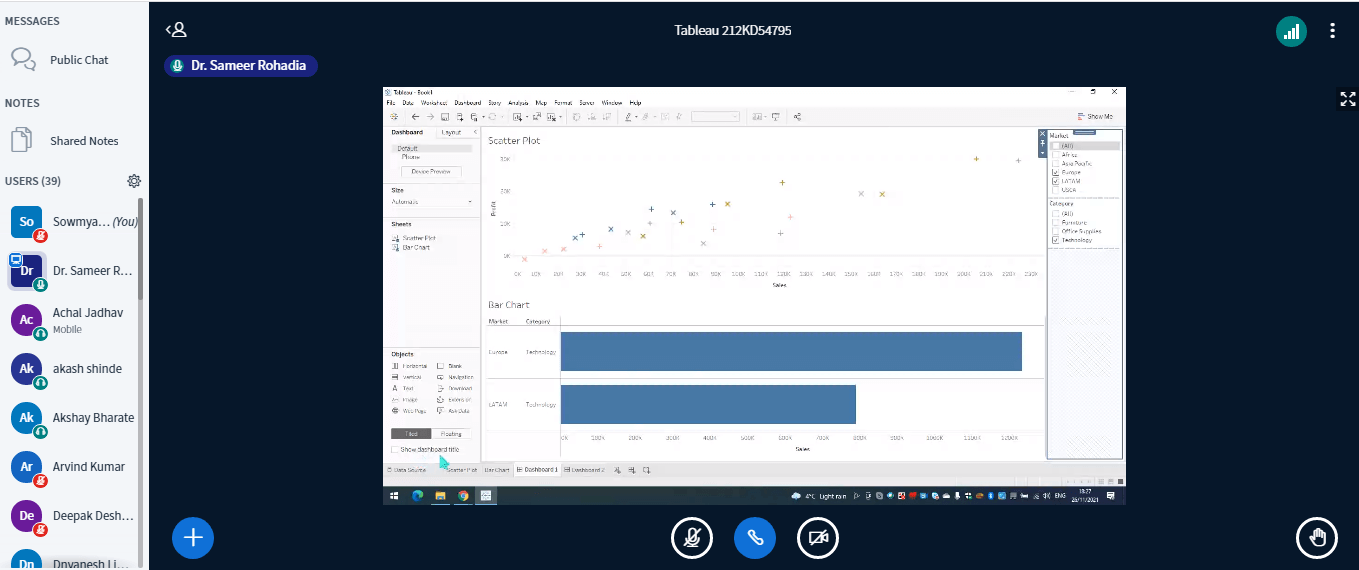Select user Akshay Bharate in the list
The image size is (1359, 570).
click(x=74, y=418)
